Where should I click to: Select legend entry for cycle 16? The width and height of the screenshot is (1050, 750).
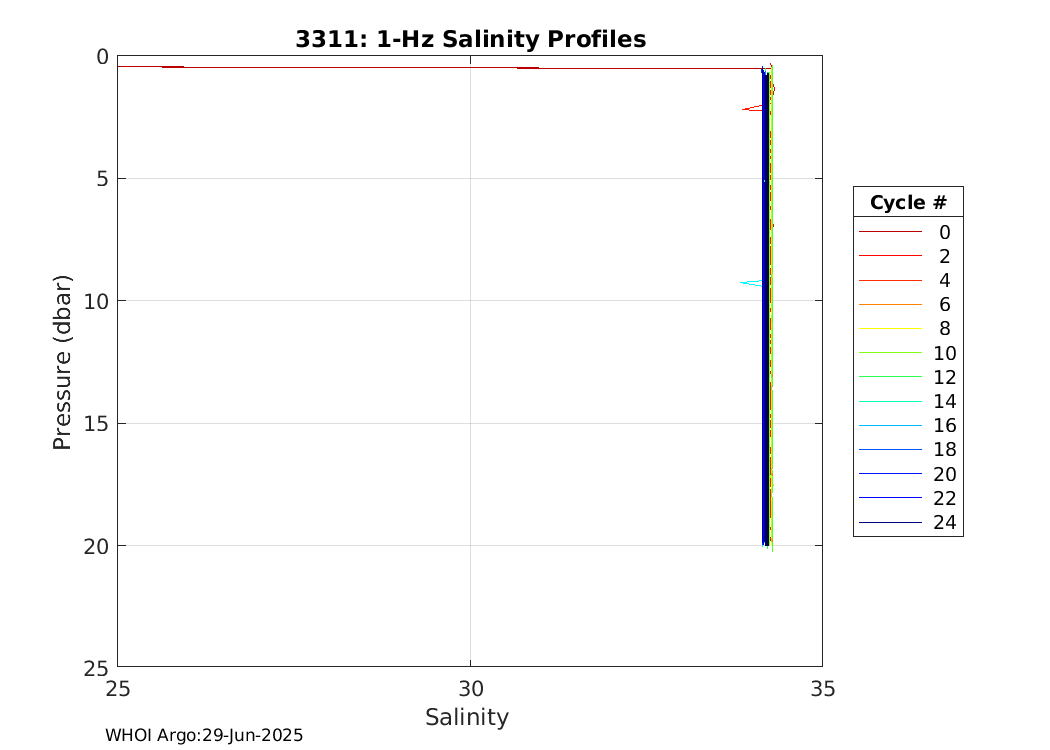click(x=908, y=425)
